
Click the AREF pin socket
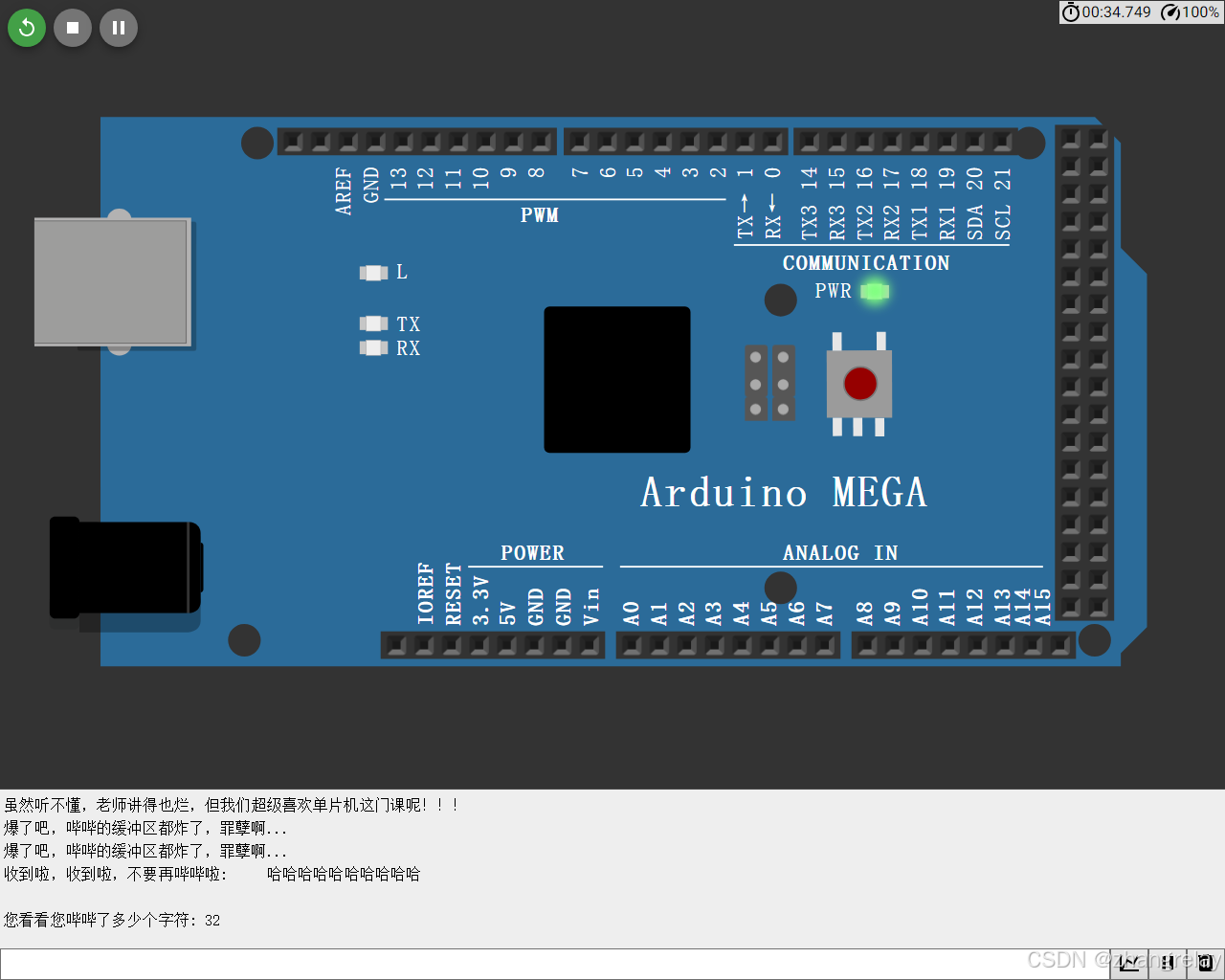coord(348,143)
